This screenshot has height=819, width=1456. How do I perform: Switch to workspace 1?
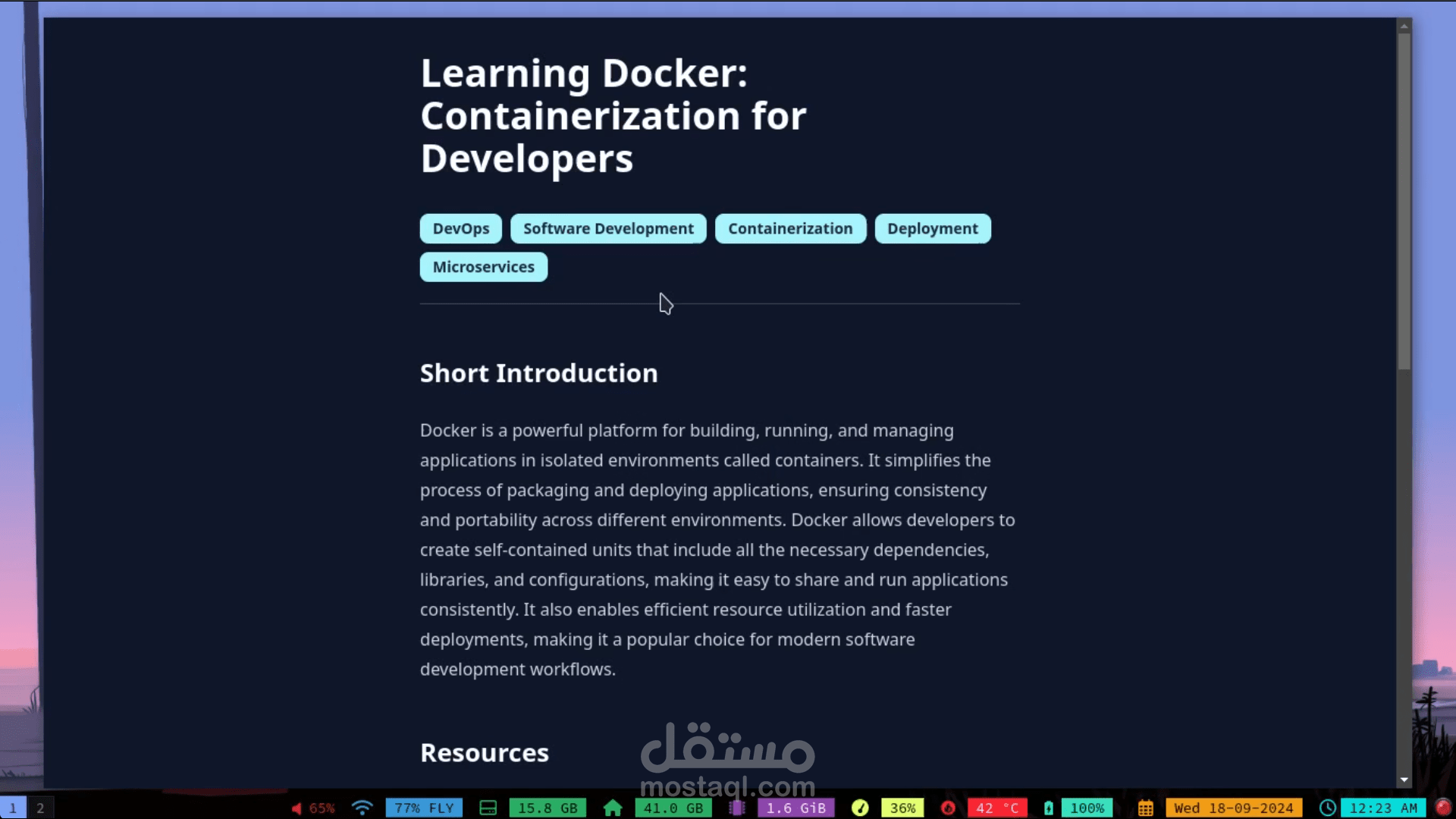13,808
